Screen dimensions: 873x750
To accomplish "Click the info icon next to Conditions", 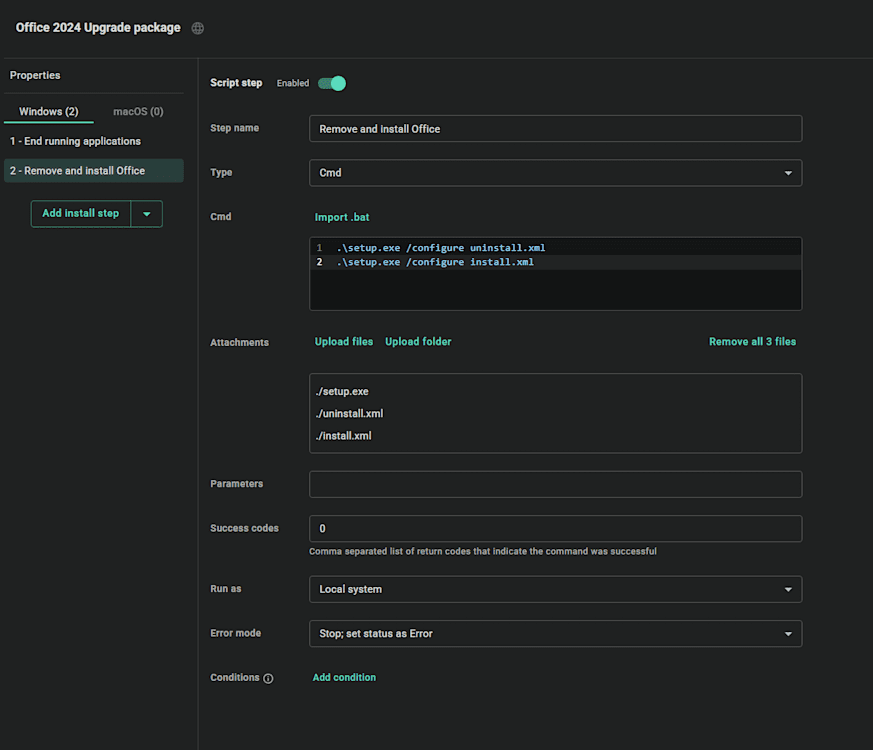I will point(268,678).
